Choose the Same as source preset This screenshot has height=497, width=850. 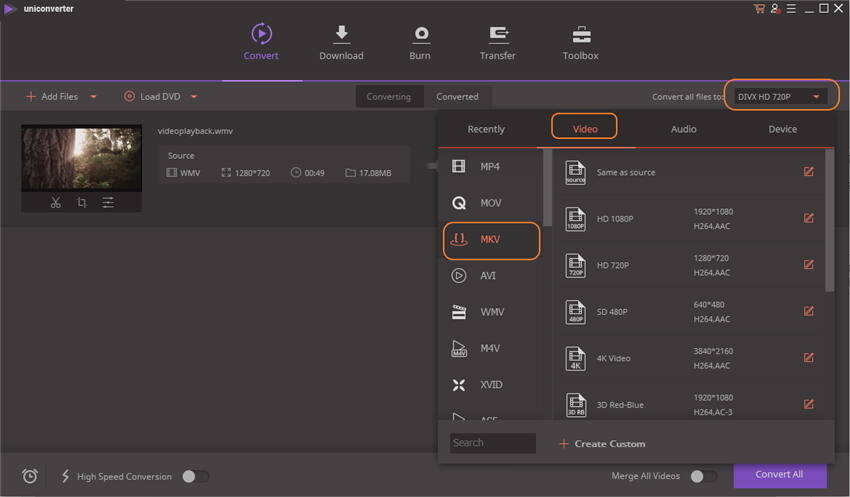pos(689,172)
